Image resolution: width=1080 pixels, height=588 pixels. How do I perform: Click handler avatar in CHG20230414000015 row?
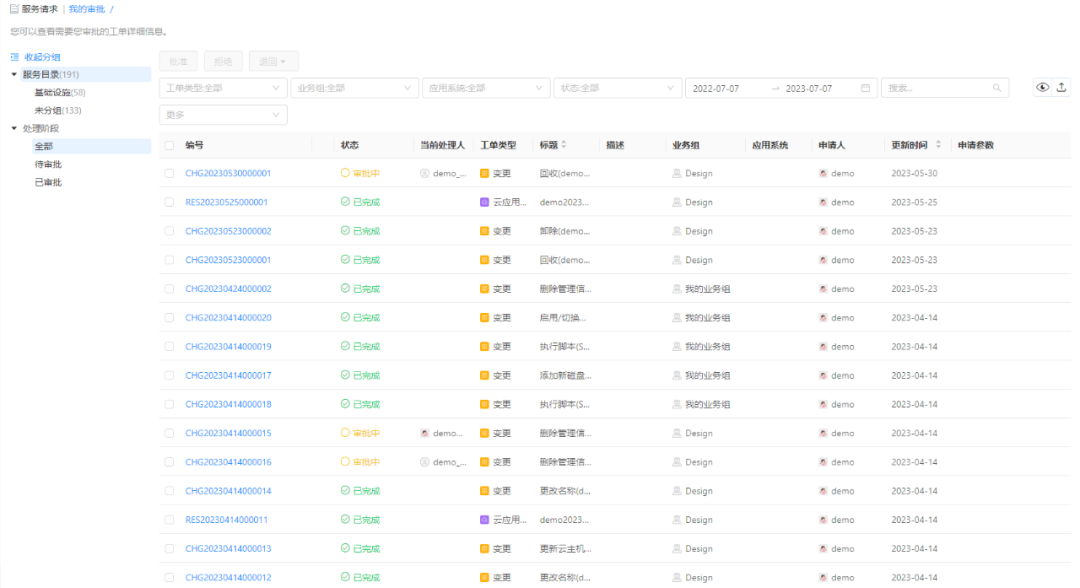[x=424, y=433]
